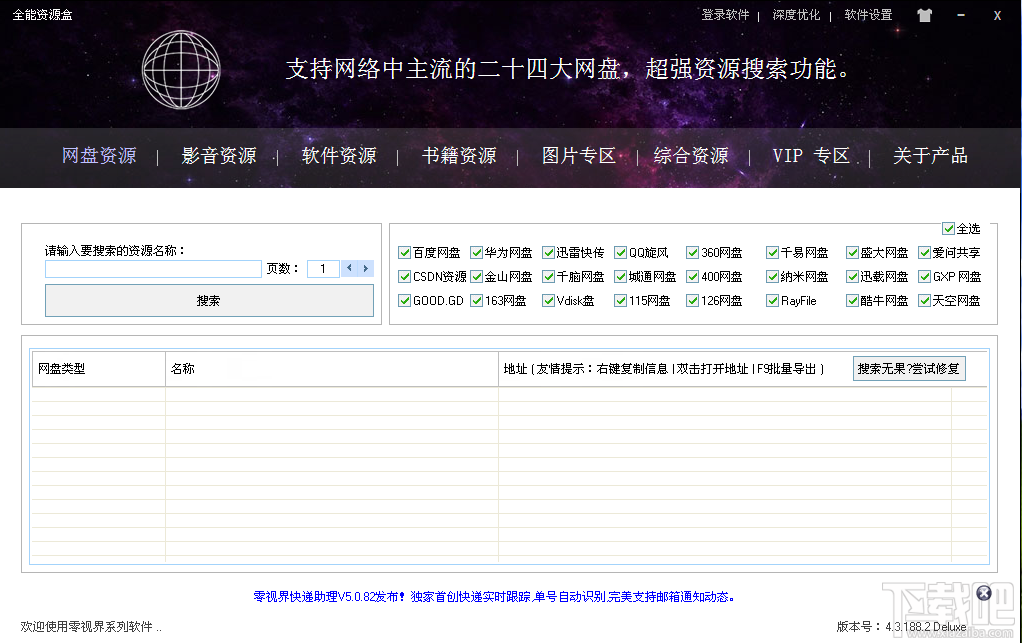Switch to the 软件资源 tab

339,156
